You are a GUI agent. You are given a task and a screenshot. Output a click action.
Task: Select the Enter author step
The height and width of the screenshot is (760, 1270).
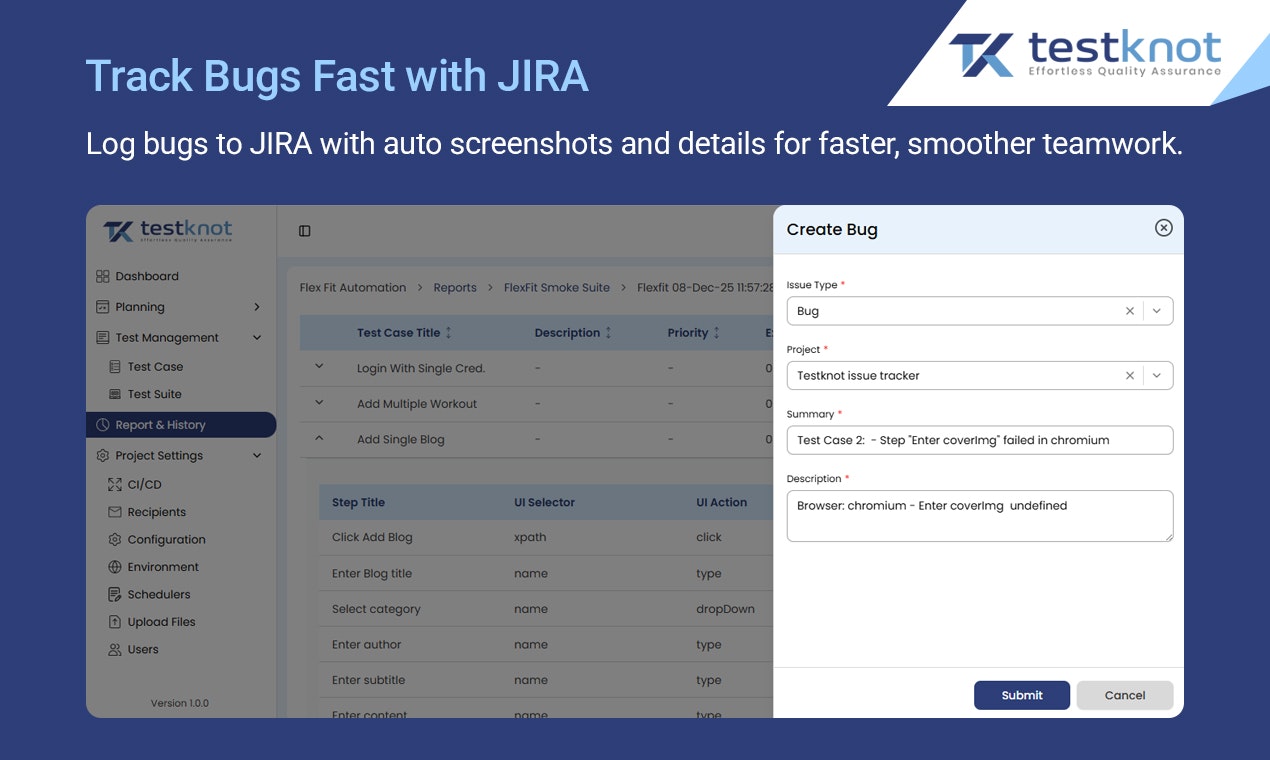pyautogui.click(x=366, y=645)
